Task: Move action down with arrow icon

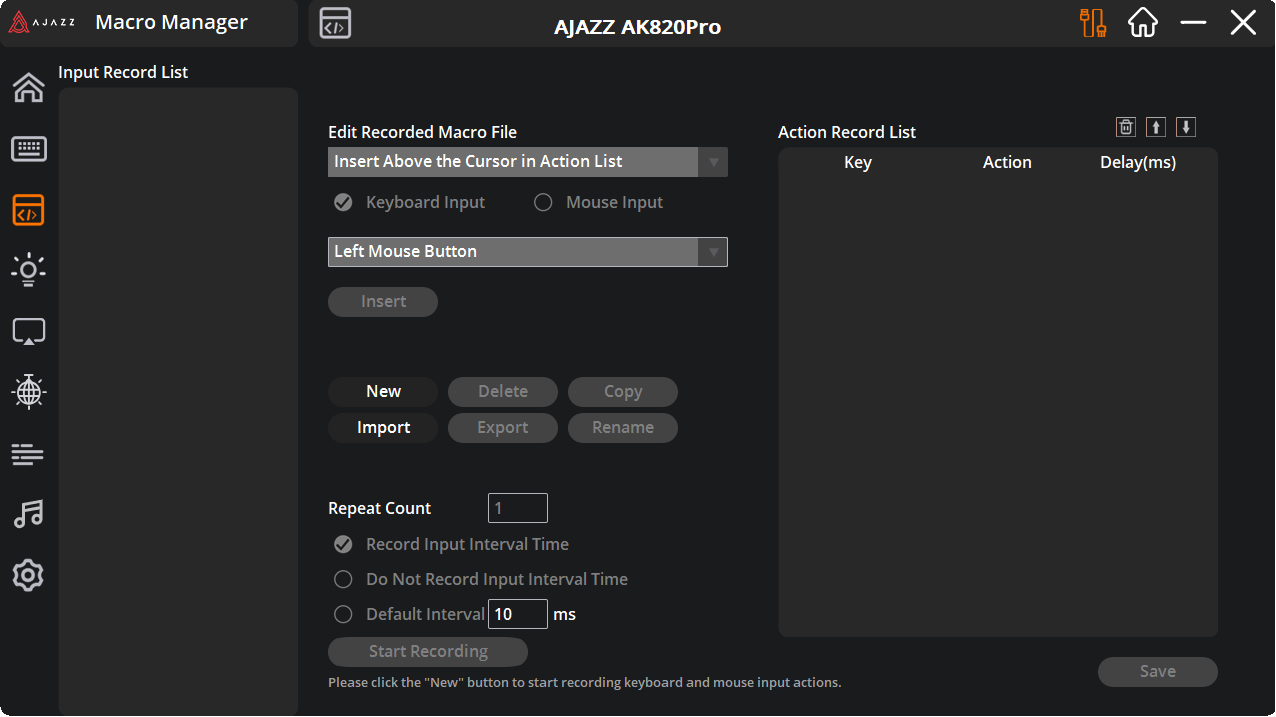Action: coord(1186,127)
